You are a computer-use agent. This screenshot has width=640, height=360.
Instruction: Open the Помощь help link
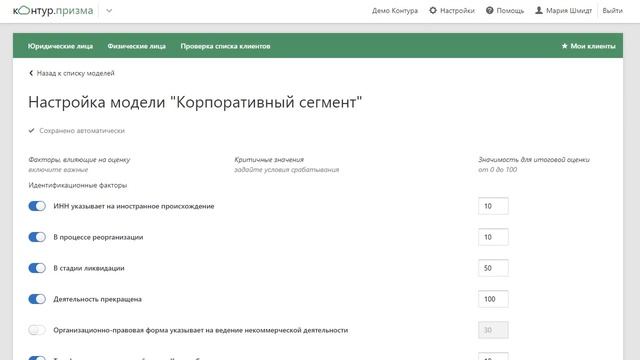[510, 11]
